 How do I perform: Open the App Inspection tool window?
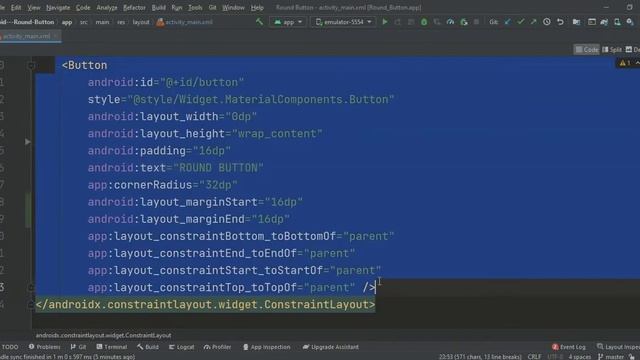click(267, 347)
